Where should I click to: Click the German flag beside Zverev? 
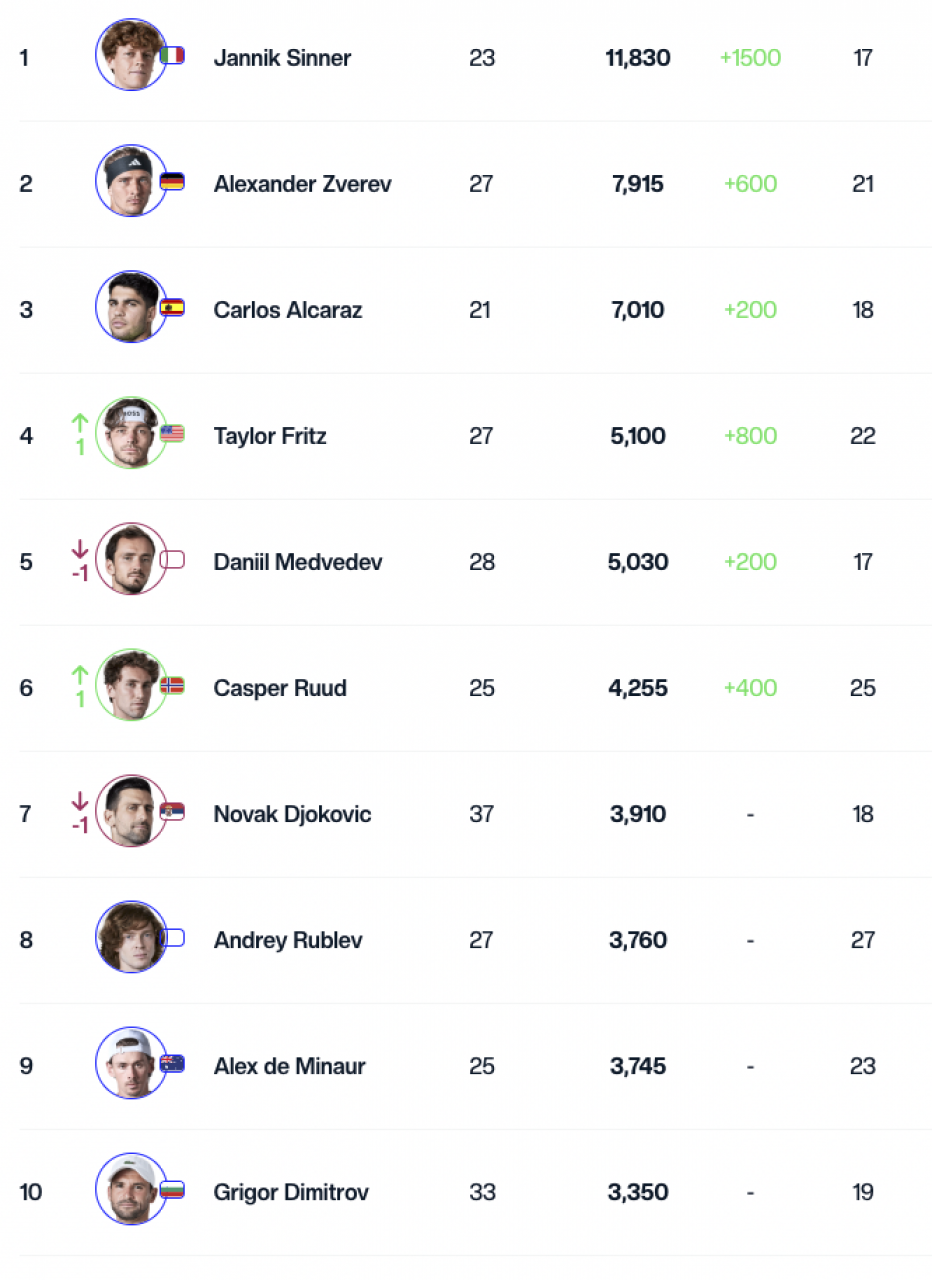click(x=172, y=181)
